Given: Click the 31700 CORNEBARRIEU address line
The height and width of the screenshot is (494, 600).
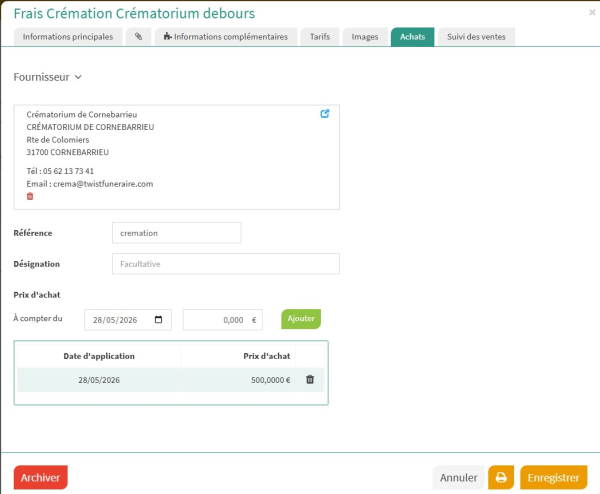Looking at the screenshot, I should (68, 152).
